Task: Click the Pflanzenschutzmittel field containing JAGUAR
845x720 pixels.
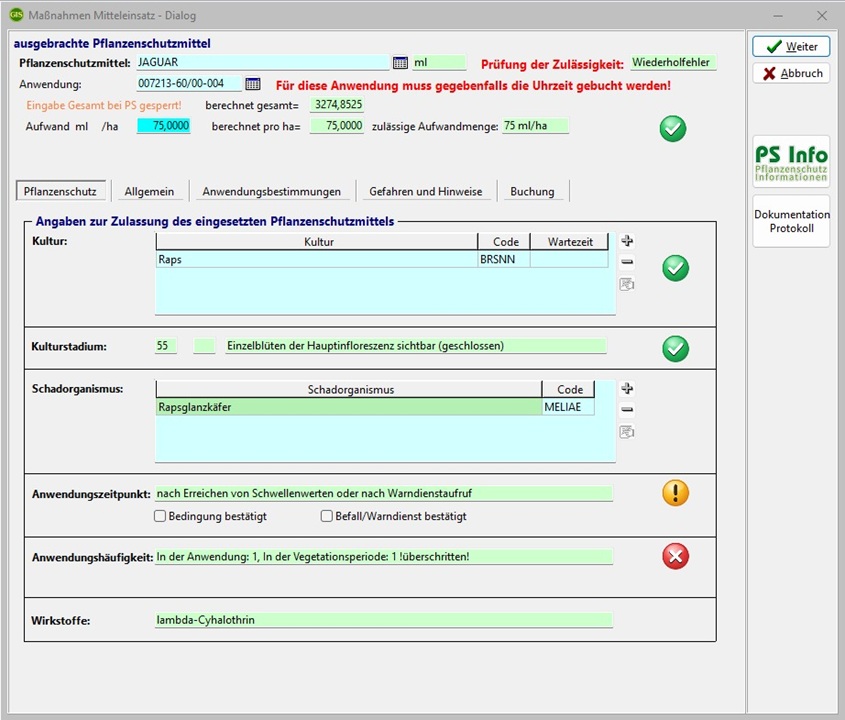Action: point(262,63)
